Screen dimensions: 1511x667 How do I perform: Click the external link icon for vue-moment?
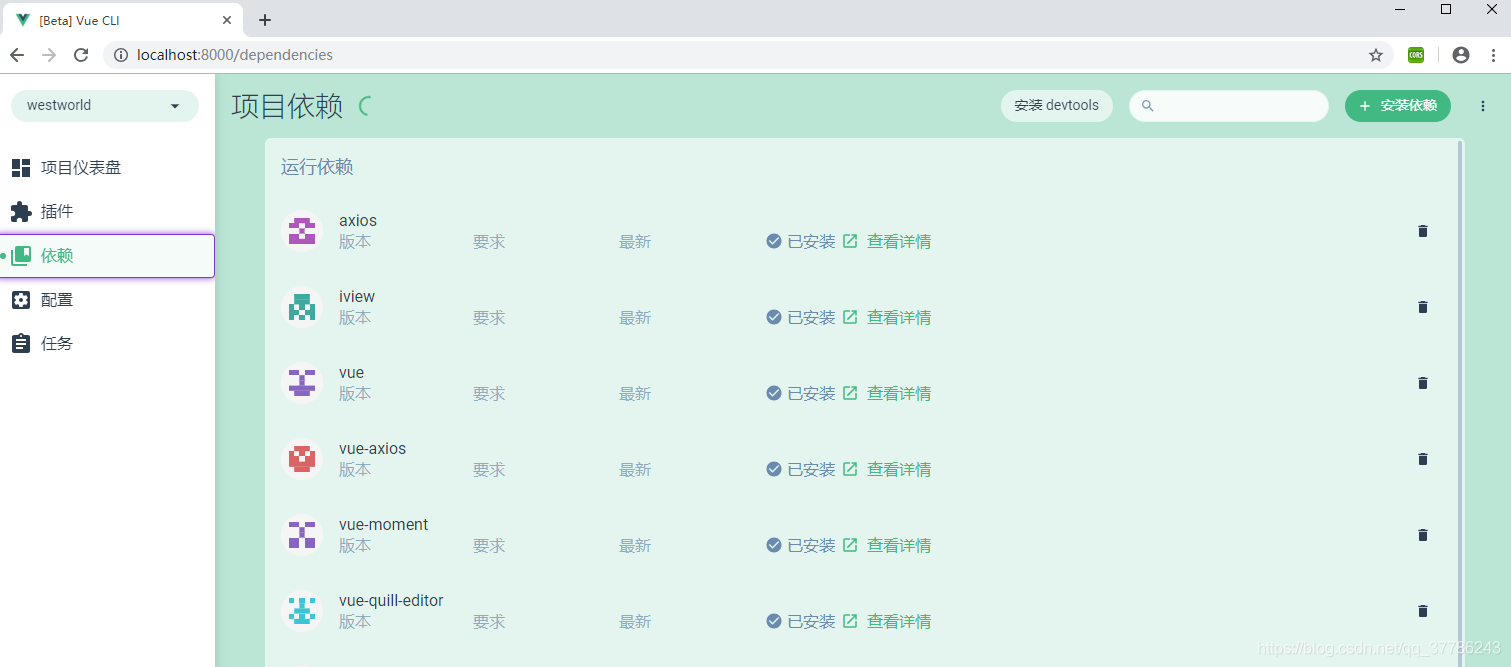(x=850, y=545)
